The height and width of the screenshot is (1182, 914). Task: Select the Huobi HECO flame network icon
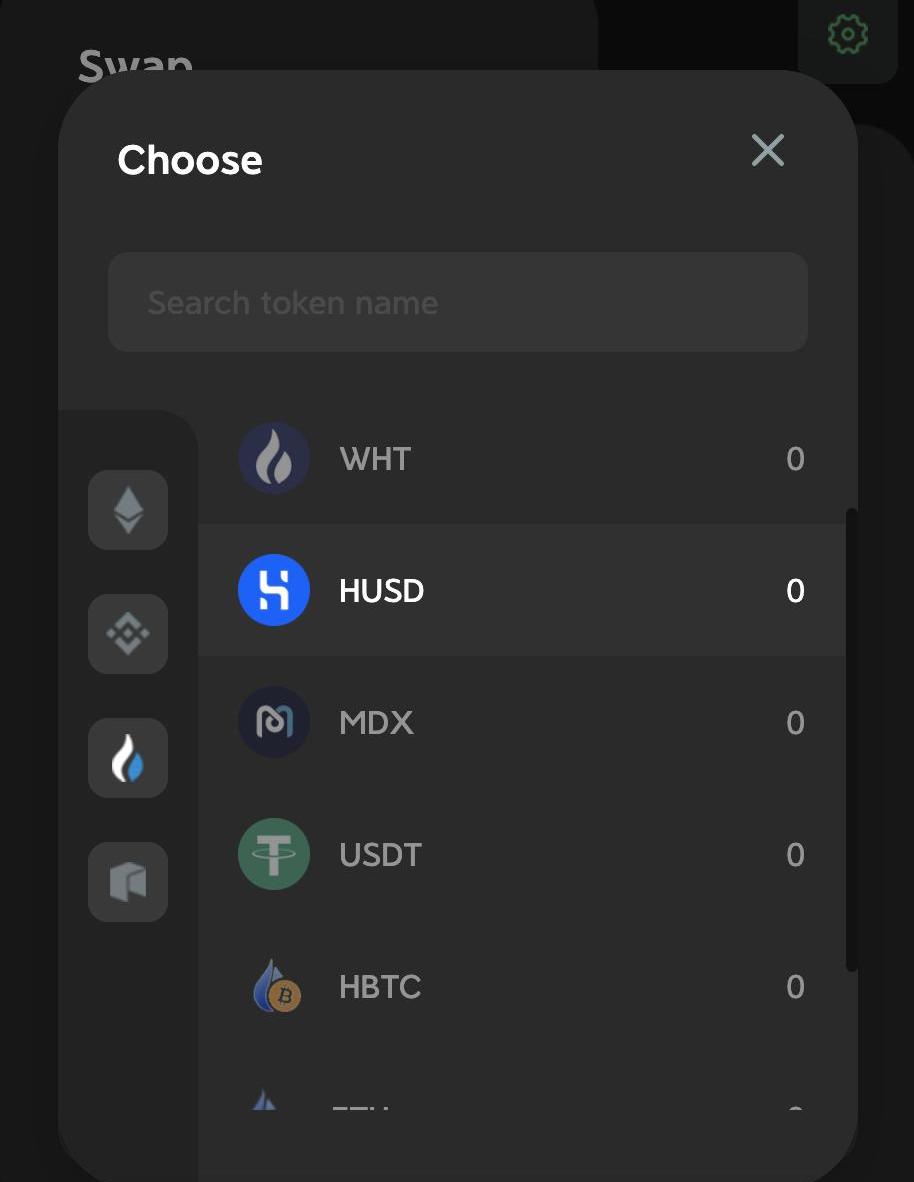tap(128, 758)
